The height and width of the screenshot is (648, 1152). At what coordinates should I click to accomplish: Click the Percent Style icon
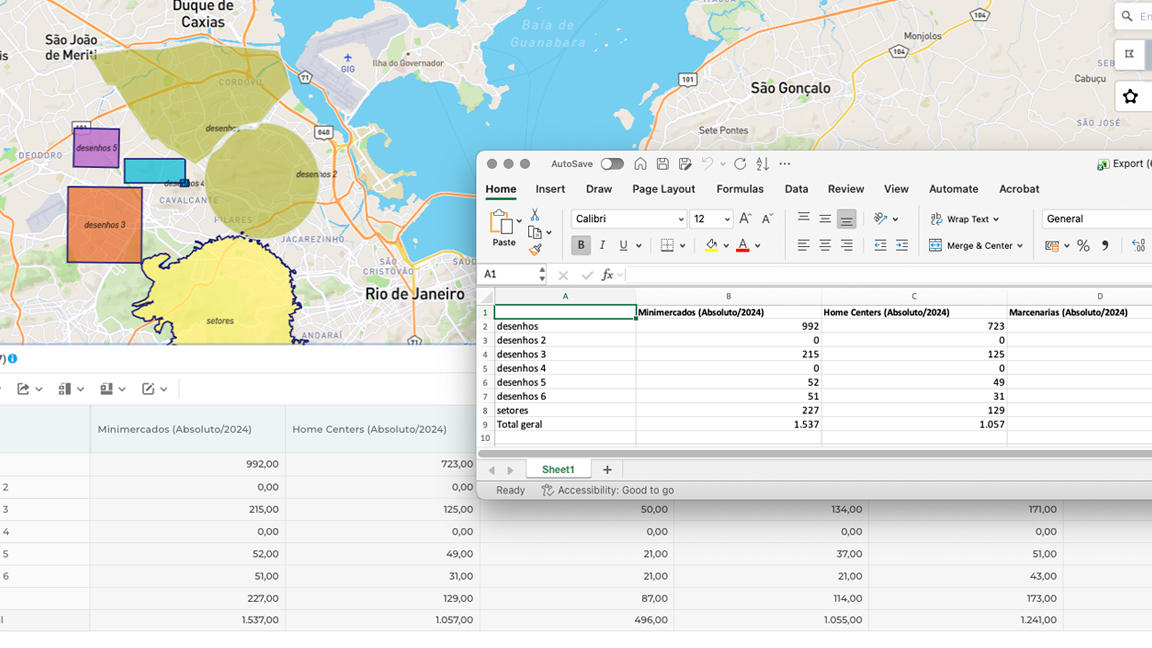[1083, 245]
